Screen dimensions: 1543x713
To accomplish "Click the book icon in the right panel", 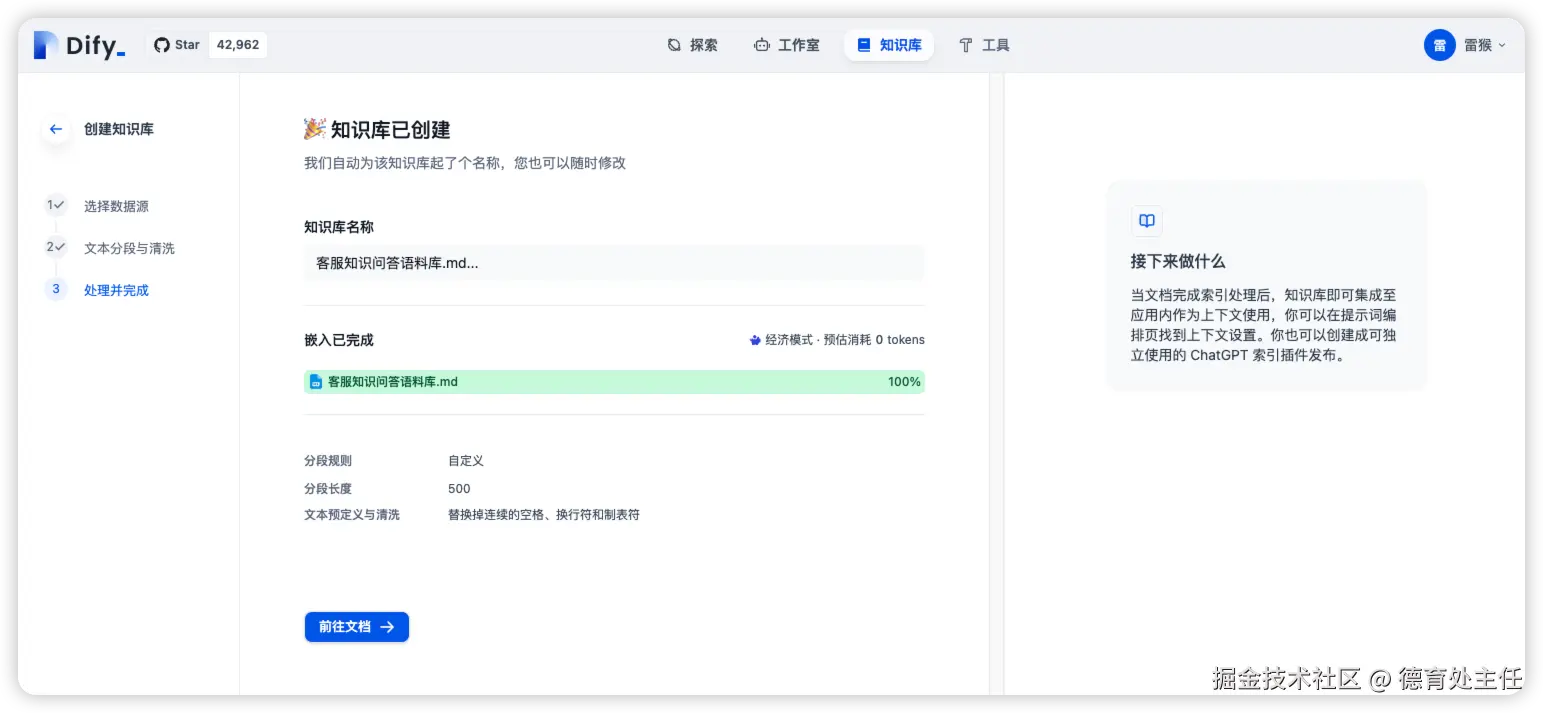I will click(1146, 221).
